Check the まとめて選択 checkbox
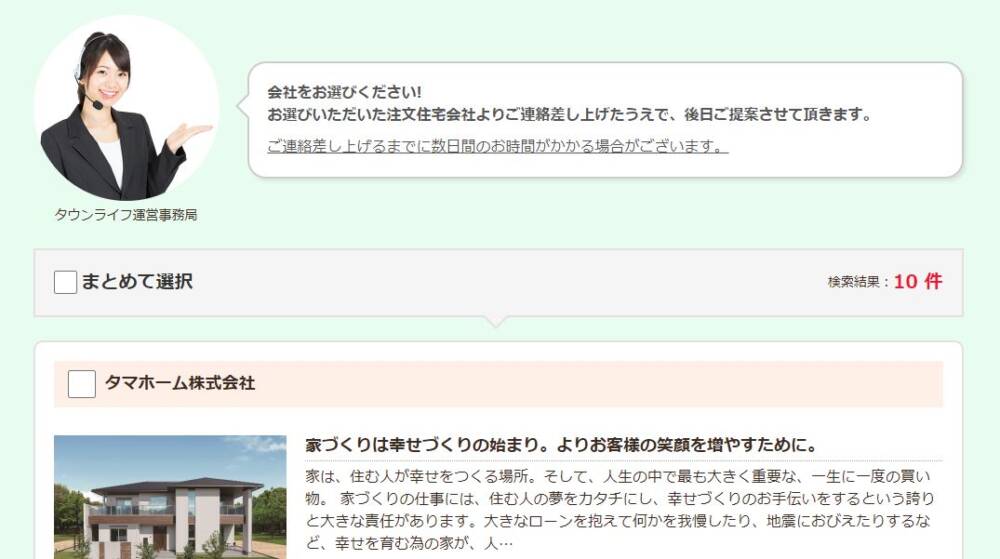This screenshot has width=1000, height=559. pos(66,282)
